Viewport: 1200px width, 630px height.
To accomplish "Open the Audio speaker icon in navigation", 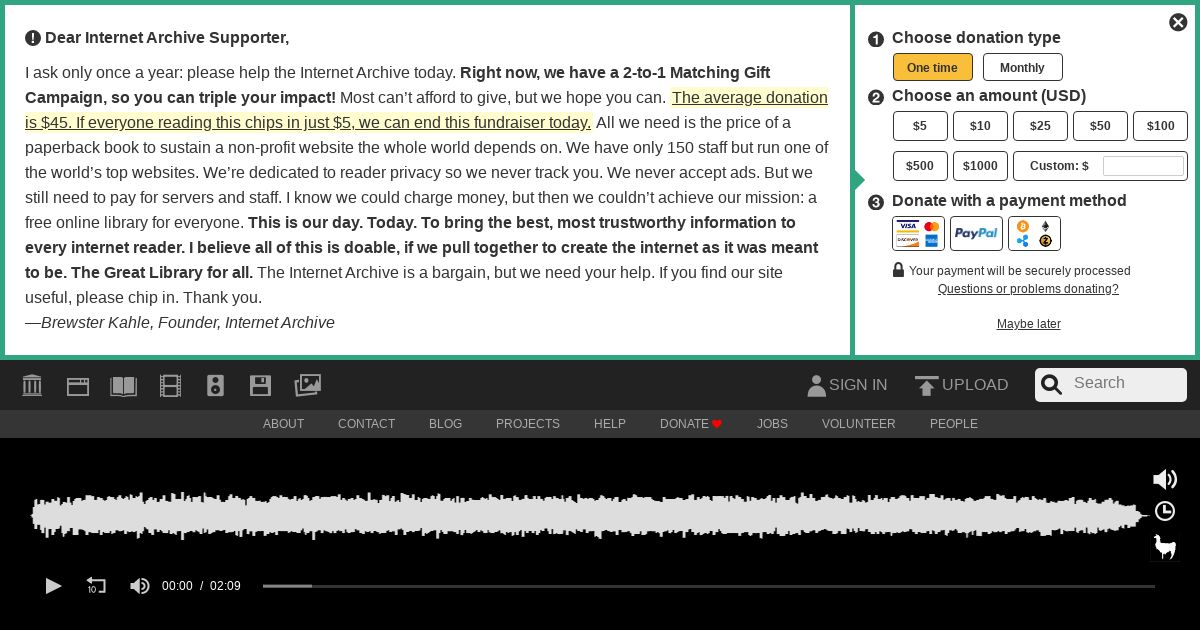I will [x=215, y=386].
